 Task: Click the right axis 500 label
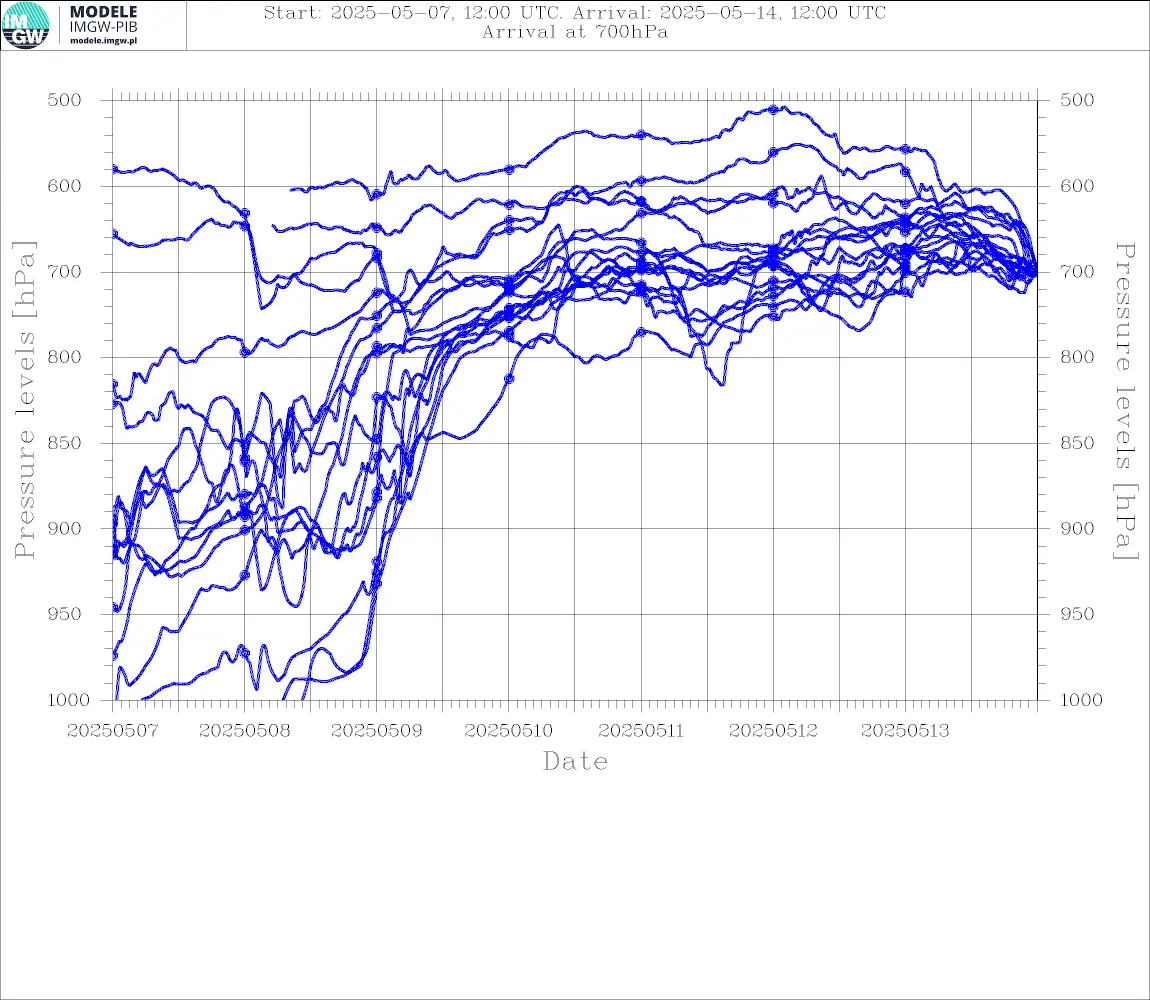pyautogui.click(x=1077, y=100)
